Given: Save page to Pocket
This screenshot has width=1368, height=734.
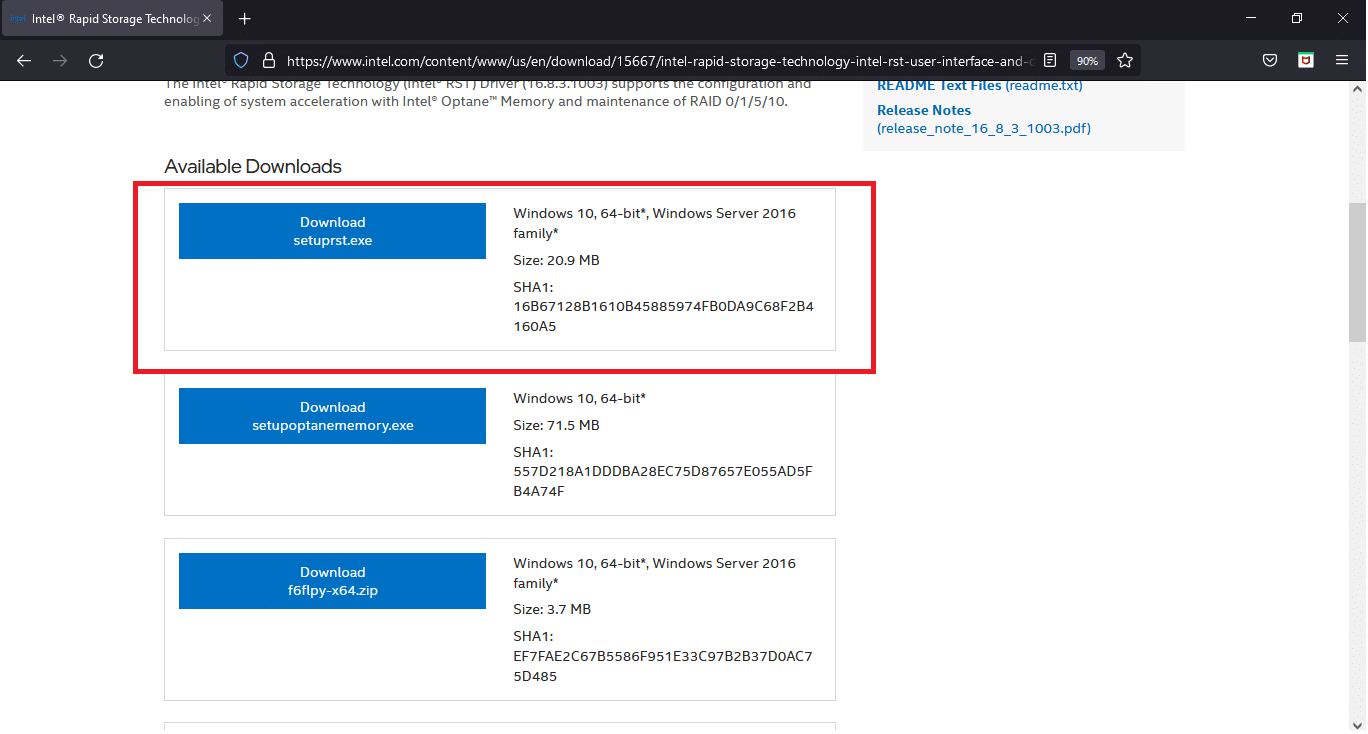Looking at the screenshot, I should (x=1269, y=61).
